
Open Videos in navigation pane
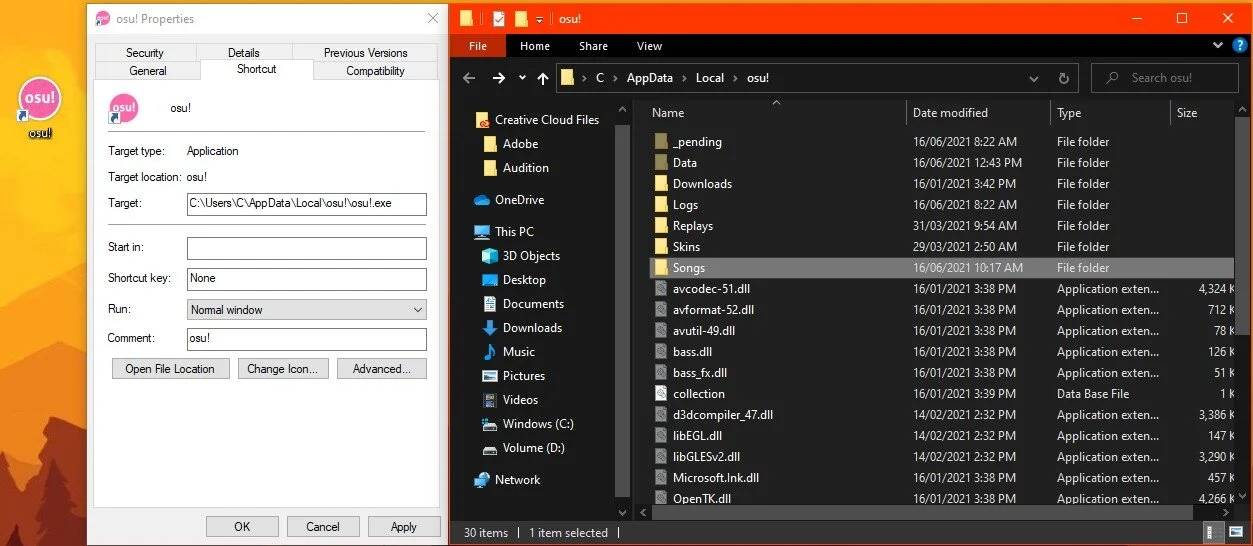(510, 399)
